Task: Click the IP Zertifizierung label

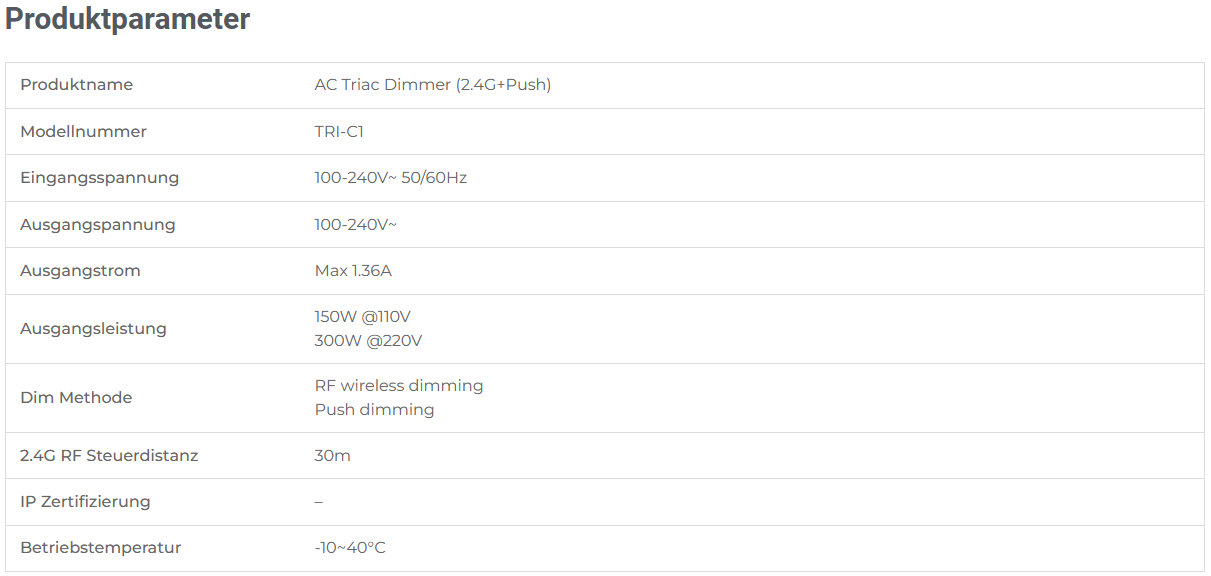Action: (85, 501)
